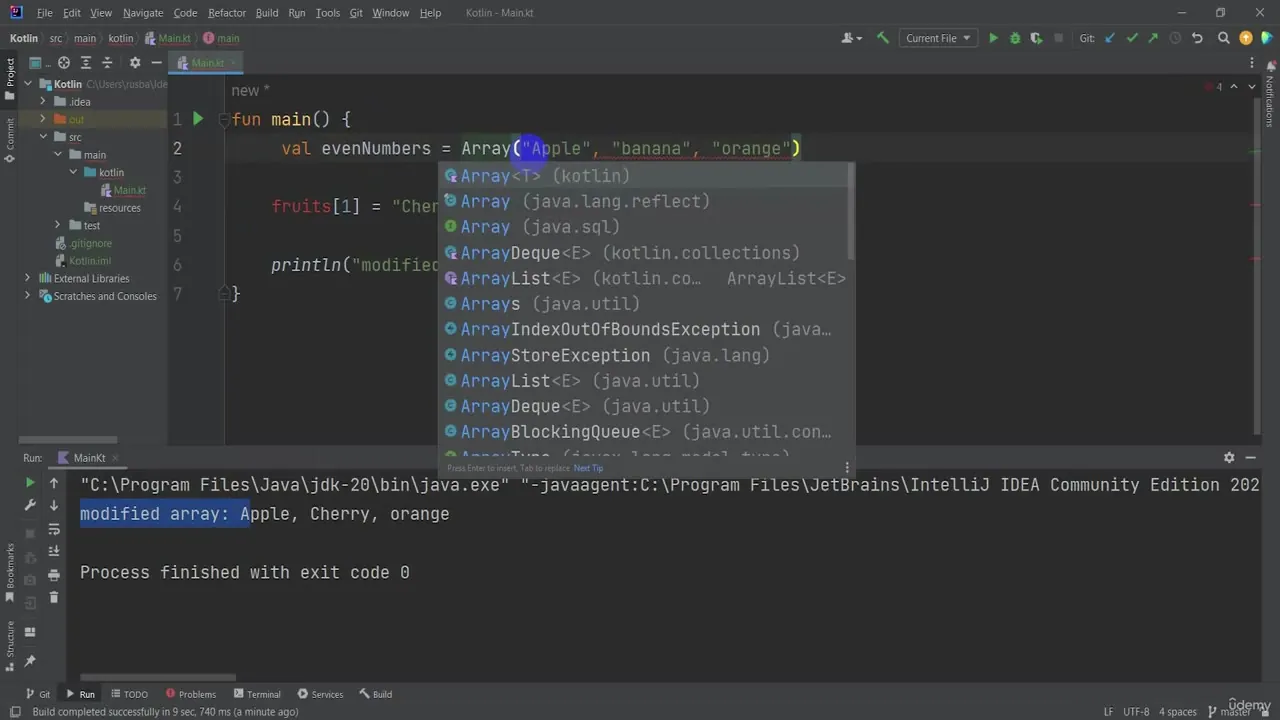Expand the out folder
Screen dimensions: 1280x720
pos(43,119)
